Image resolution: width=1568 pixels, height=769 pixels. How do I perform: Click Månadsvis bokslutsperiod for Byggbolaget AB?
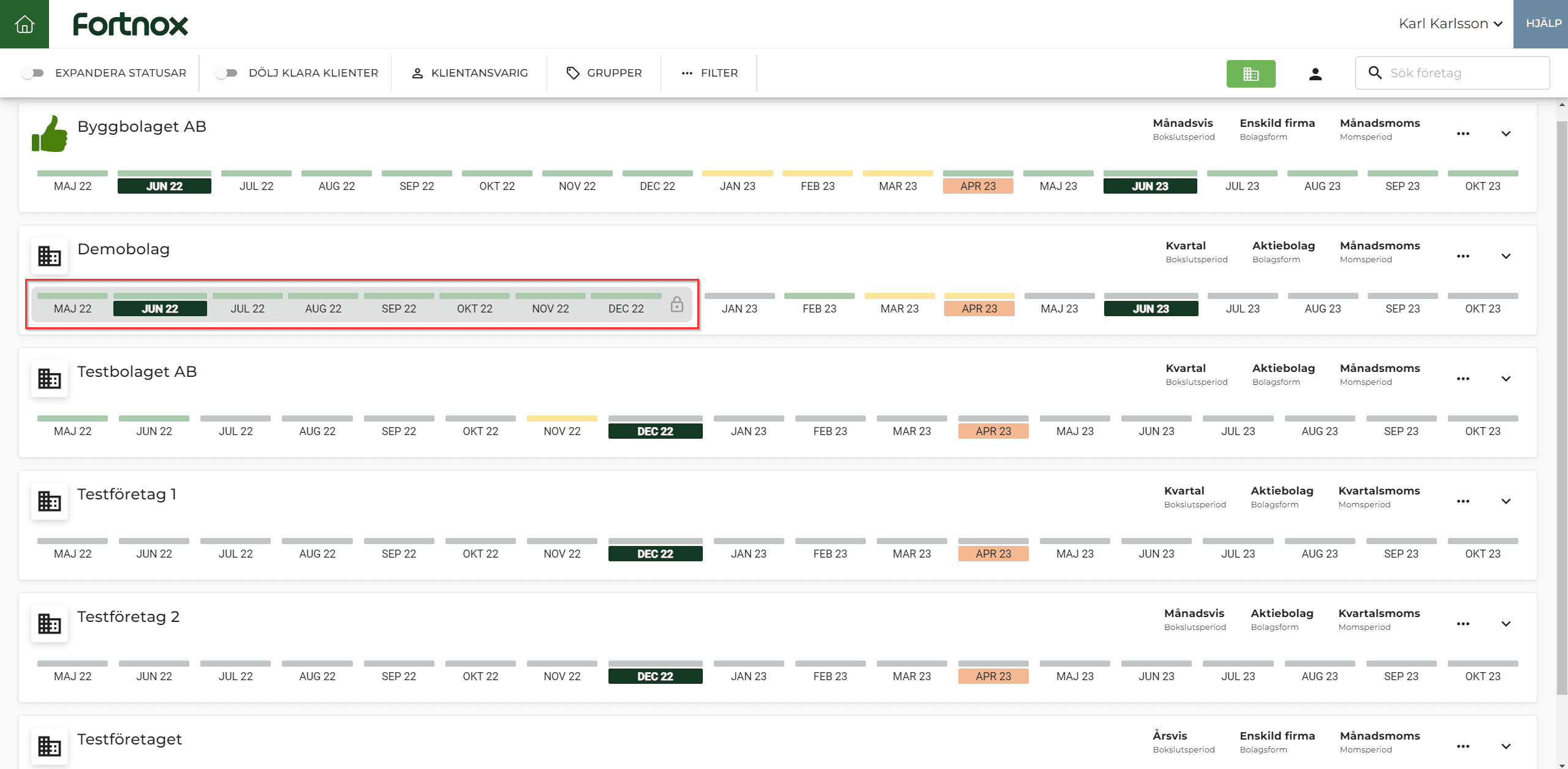[1183, 129]
